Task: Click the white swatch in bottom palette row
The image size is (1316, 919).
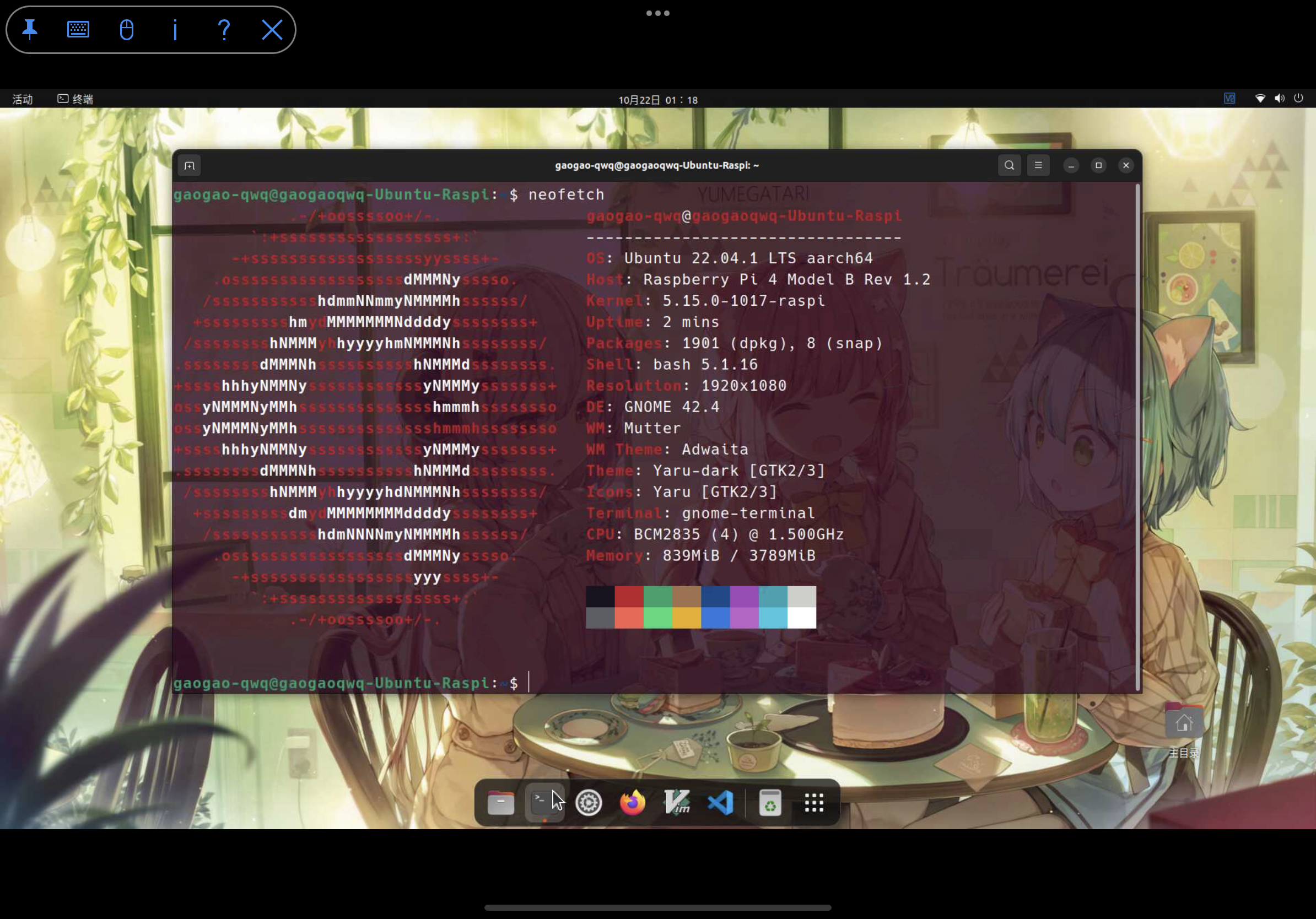Action: (801, 618)
